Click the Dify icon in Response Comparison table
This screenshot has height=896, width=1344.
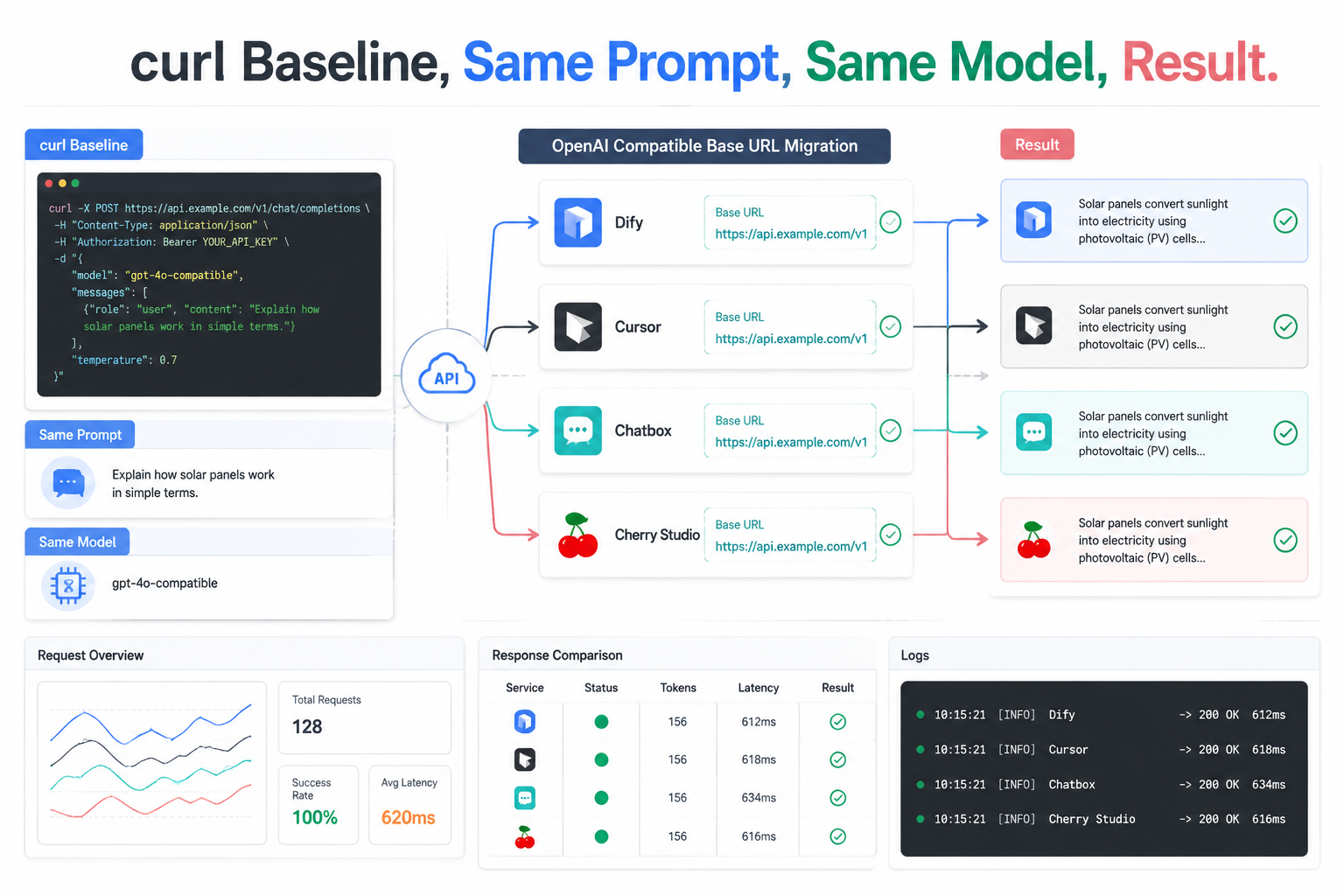[524, 722]
